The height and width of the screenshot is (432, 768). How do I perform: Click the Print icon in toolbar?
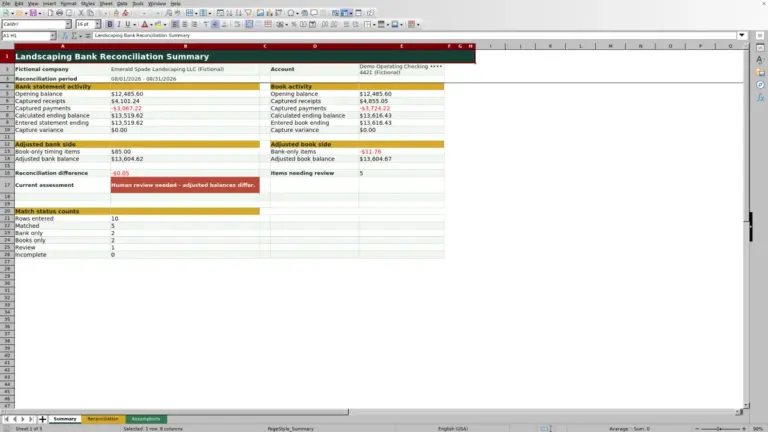click(x=59, y=13)
